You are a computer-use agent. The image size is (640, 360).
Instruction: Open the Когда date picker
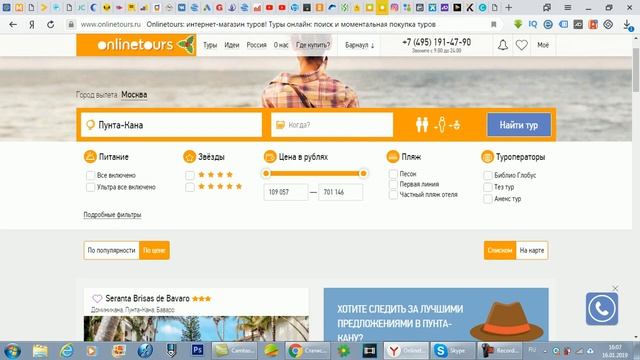coord(332,124)
